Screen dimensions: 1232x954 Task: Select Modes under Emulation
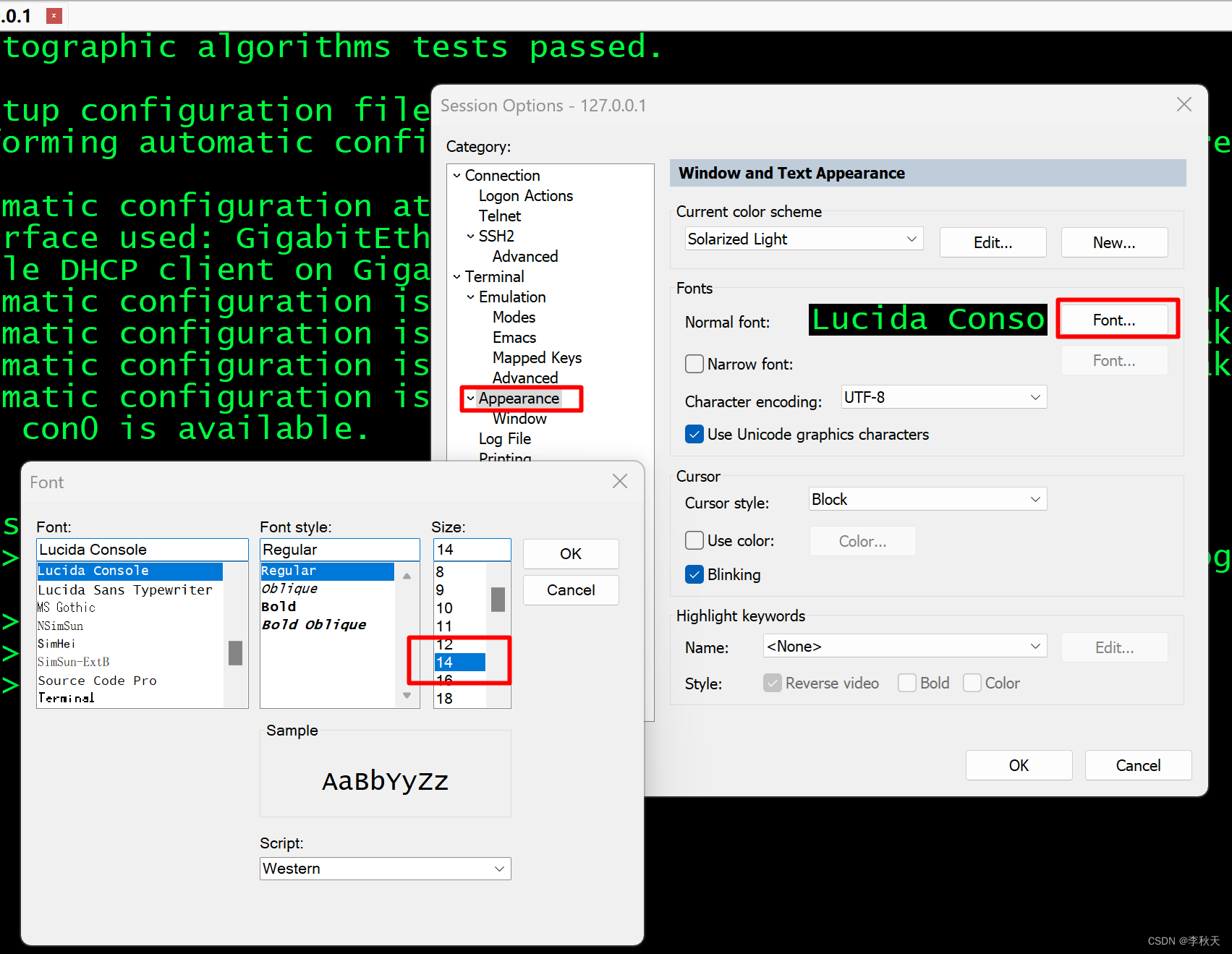click(x=514, y=318)
